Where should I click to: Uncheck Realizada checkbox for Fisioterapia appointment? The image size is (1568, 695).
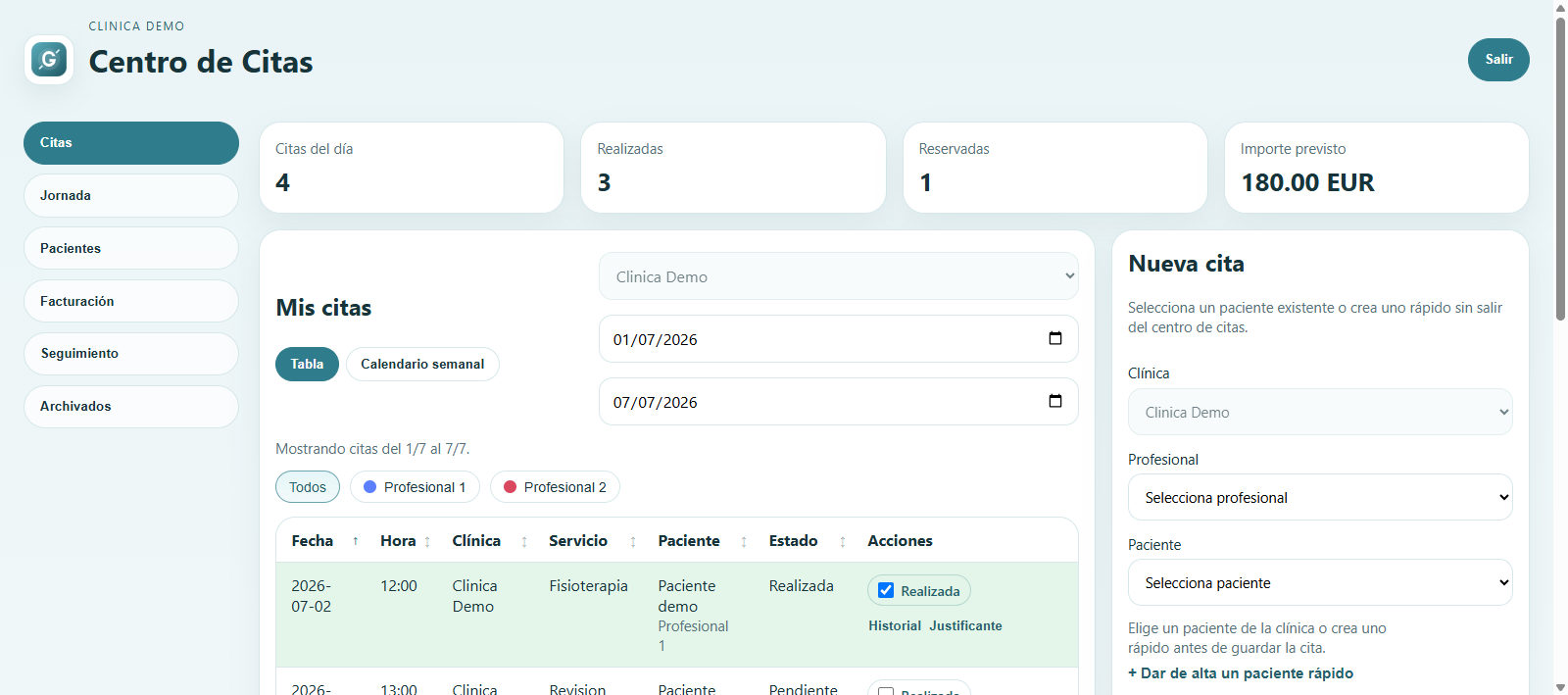coord(886,590)
